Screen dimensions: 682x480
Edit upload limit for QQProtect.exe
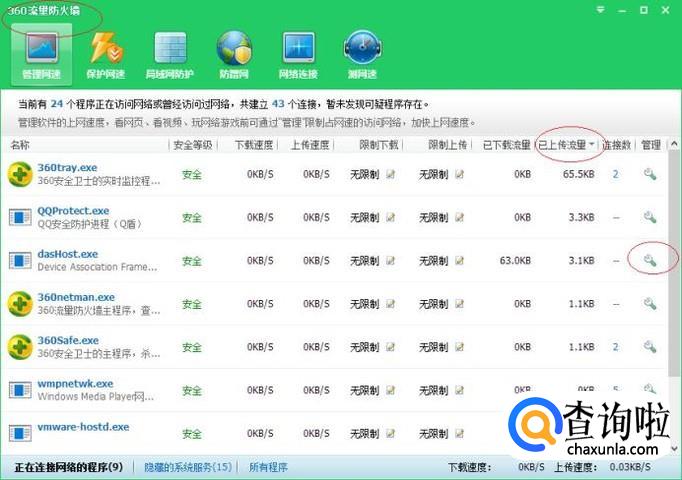459,217
